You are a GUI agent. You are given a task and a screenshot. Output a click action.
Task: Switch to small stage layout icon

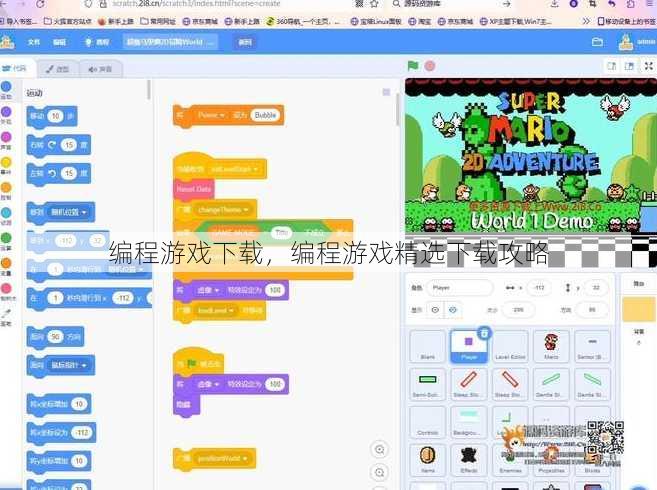click(612, 66)
